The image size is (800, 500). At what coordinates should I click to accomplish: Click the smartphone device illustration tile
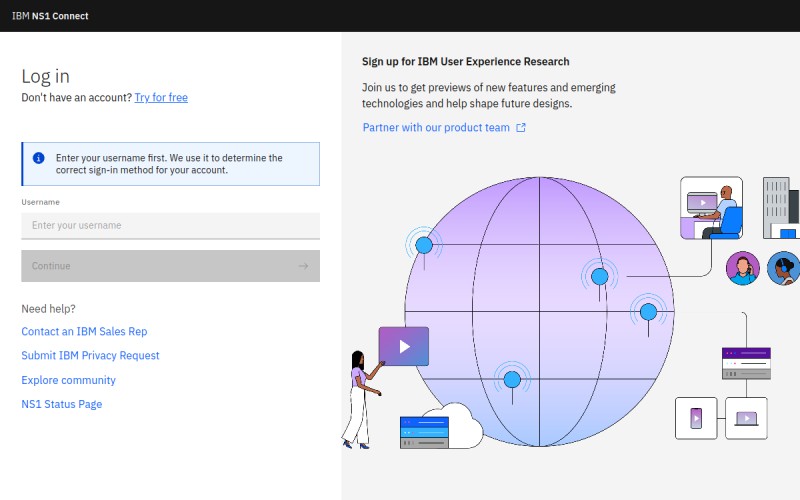[696, 418]
